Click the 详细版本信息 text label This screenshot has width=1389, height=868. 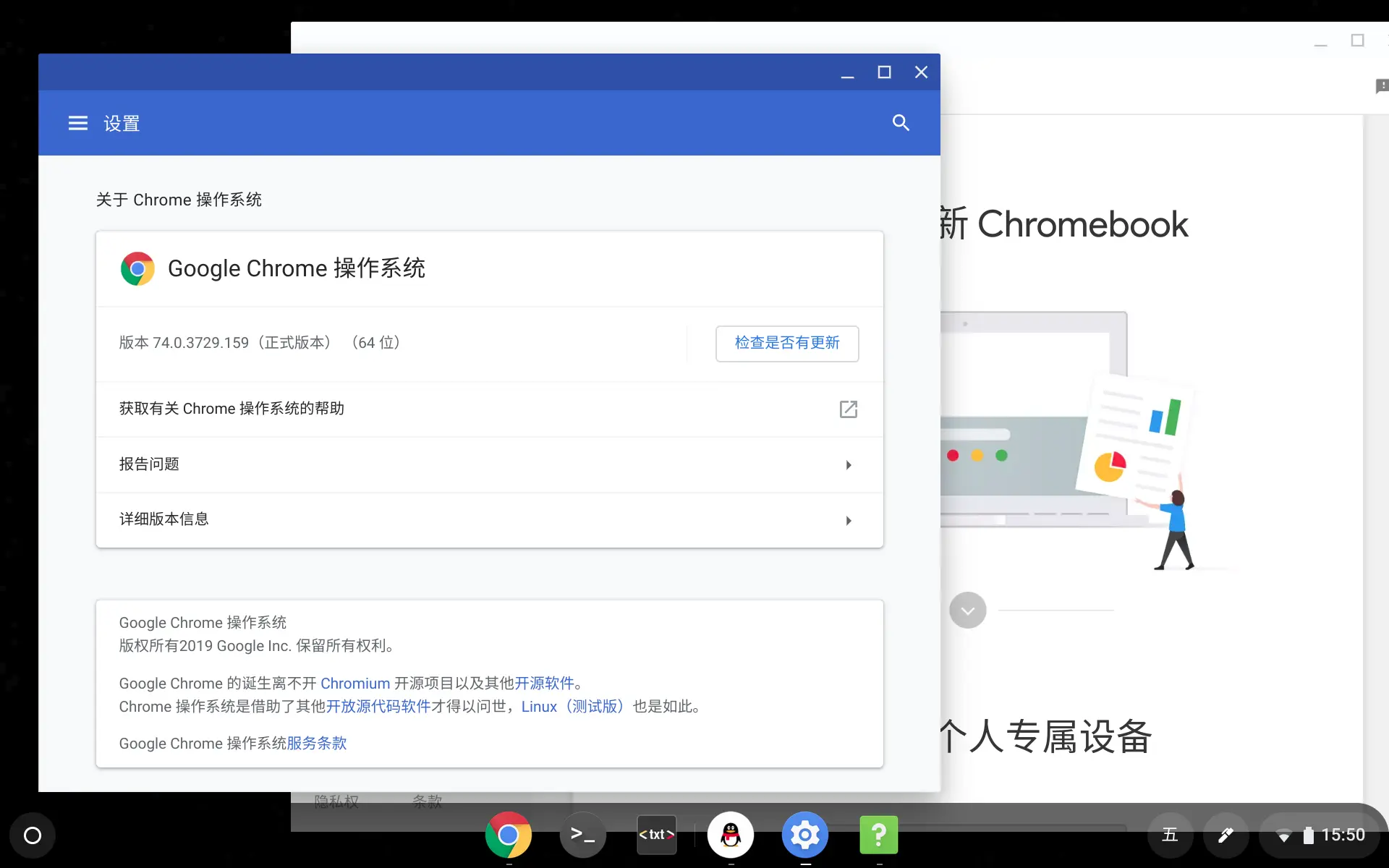tap(164, 519)
